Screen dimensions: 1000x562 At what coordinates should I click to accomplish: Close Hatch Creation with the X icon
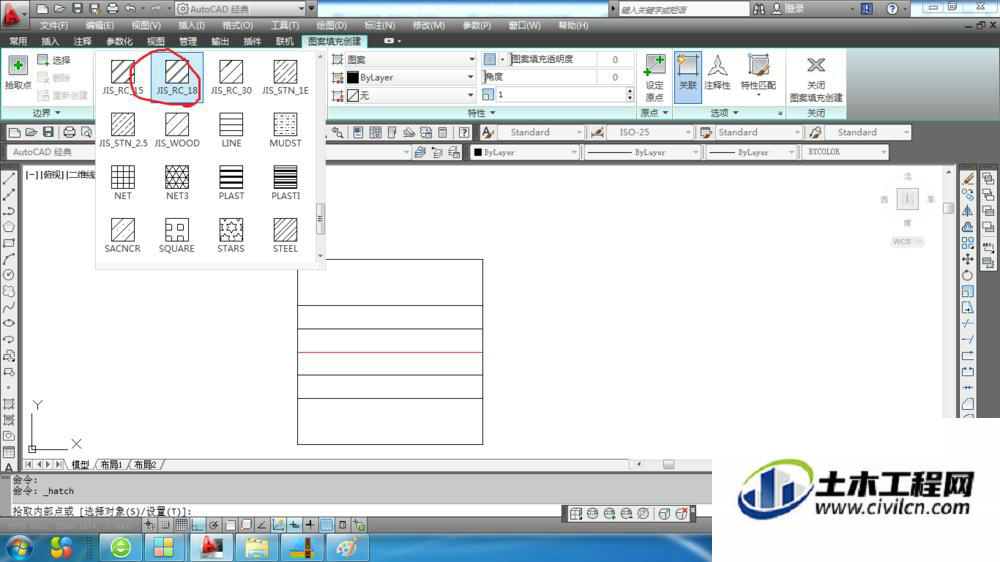(816, 65)
